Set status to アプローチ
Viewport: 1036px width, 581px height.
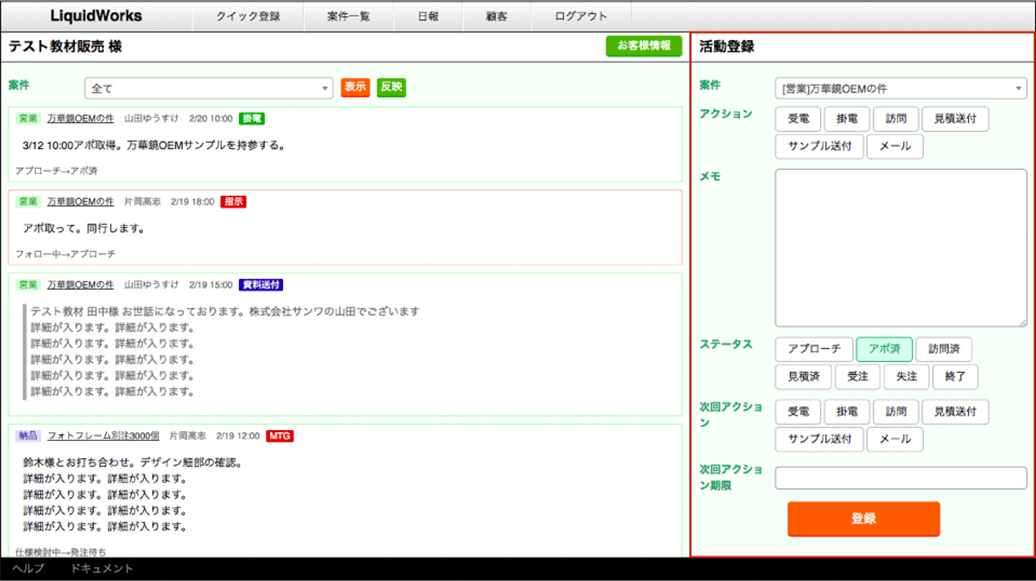point(813,350)
